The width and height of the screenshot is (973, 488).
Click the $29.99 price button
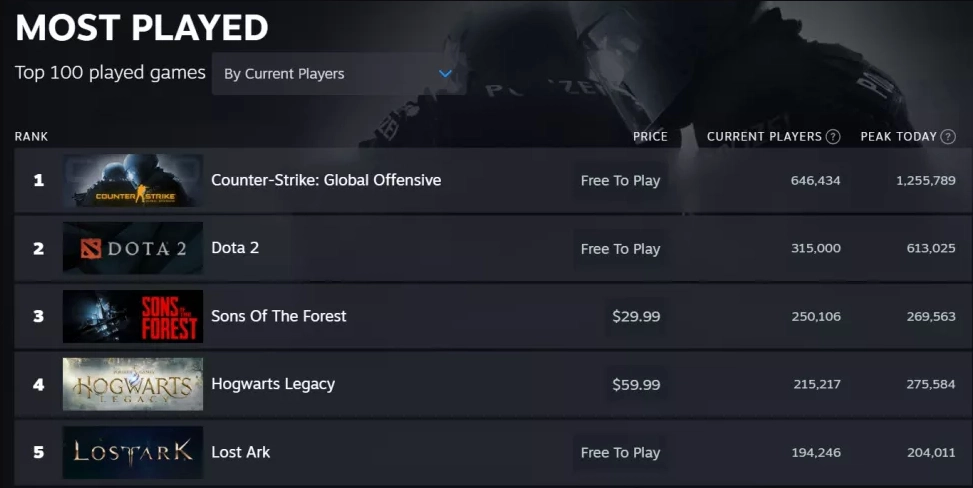coord(636,316)
